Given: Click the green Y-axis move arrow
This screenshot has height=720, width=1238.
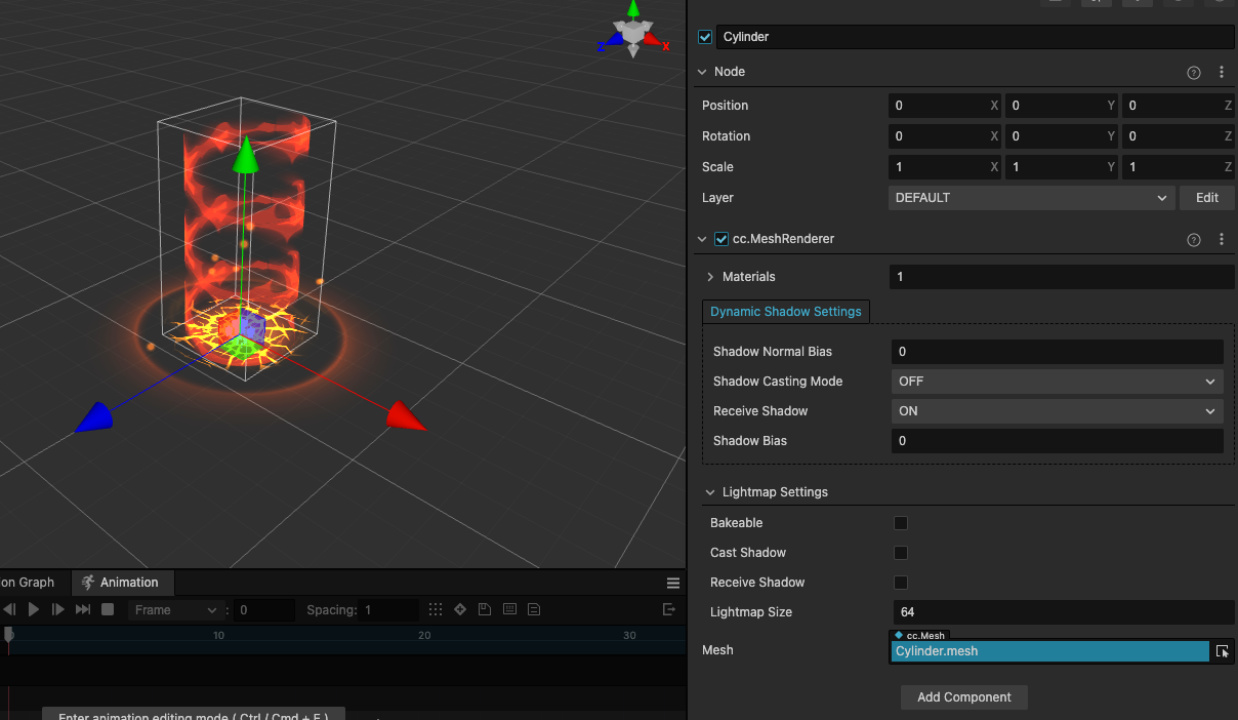Looking at the screenshot, I should click(245, 155).
